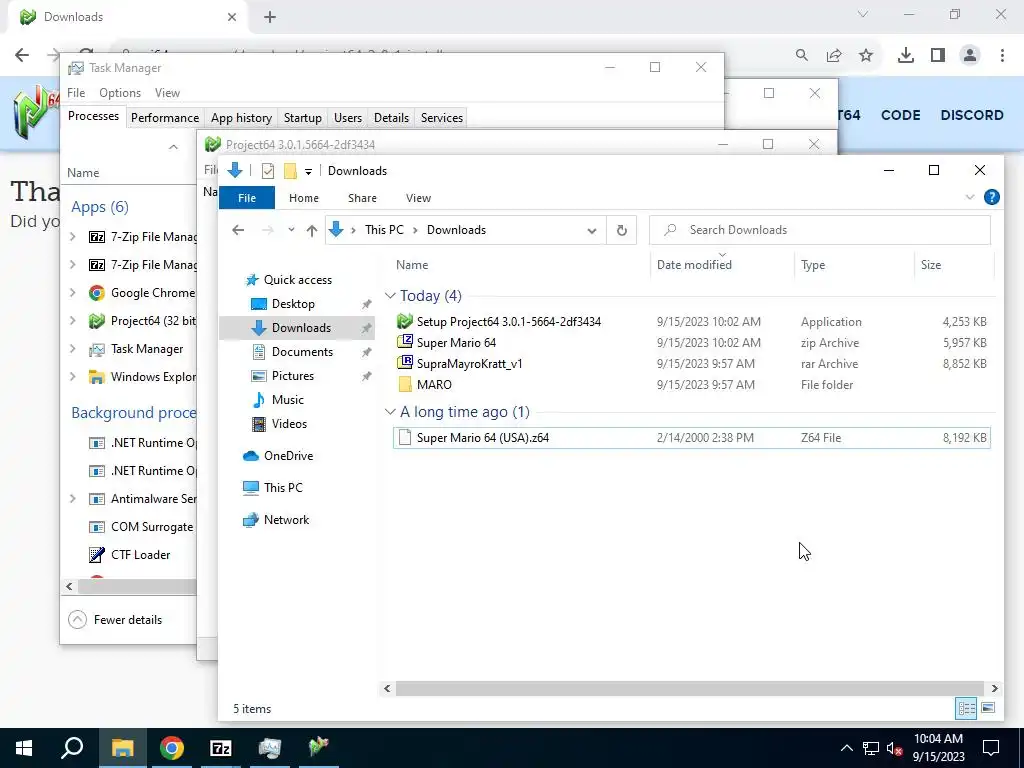Open the File tab in Explorer

247,198
